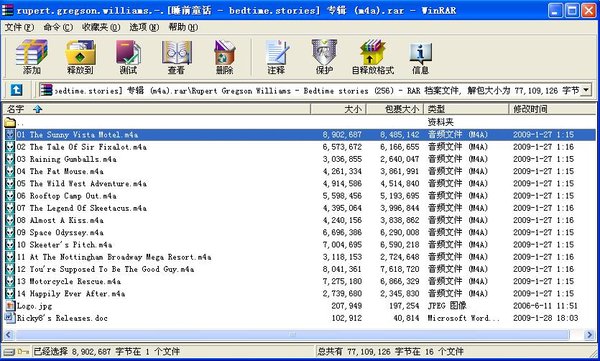
Task: Select 05 The Wild West Adventure.m4a
Action: pos(300,183)
